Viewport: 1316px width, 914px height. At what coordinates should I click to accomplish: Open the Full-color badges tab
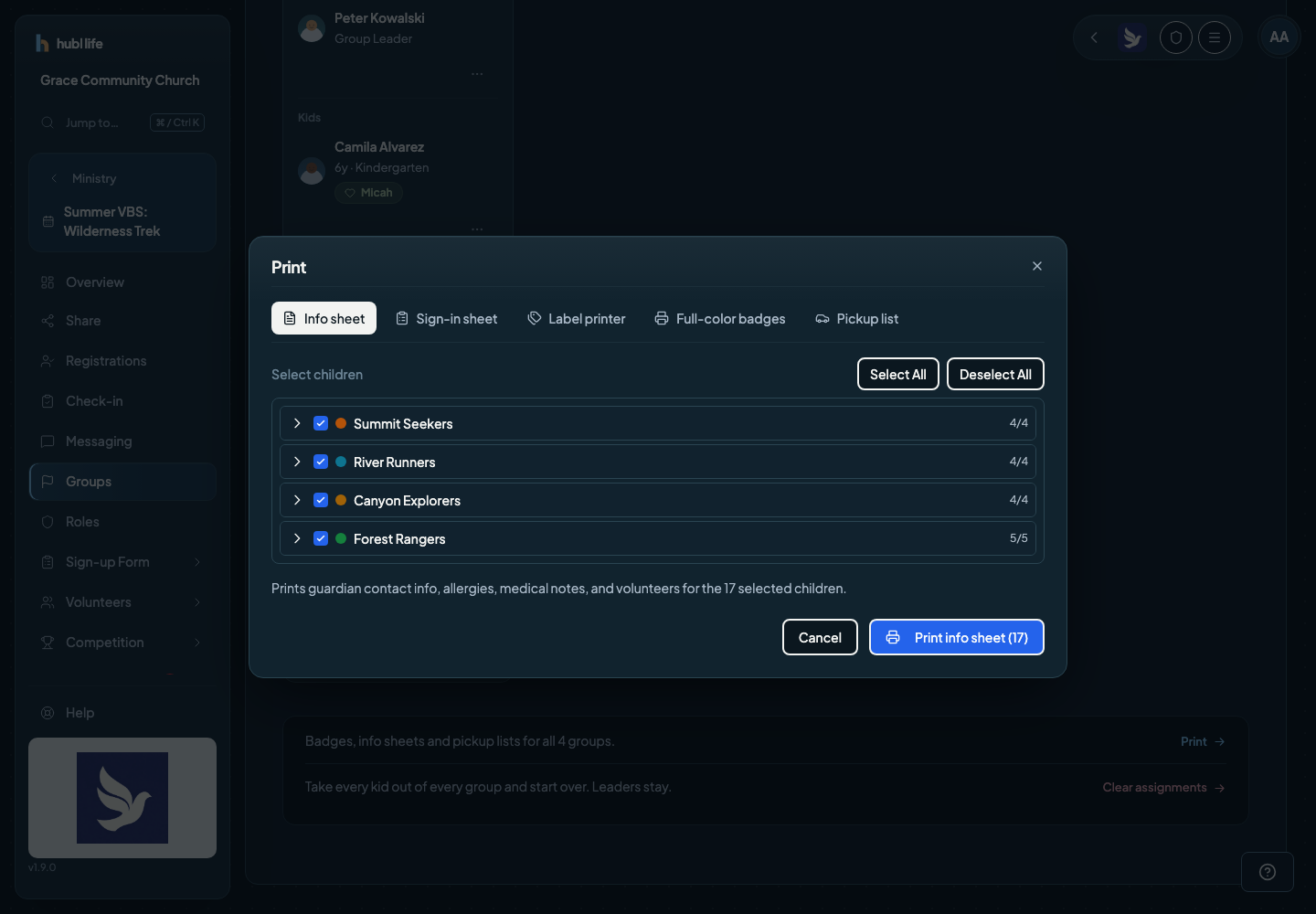(720, 318)
